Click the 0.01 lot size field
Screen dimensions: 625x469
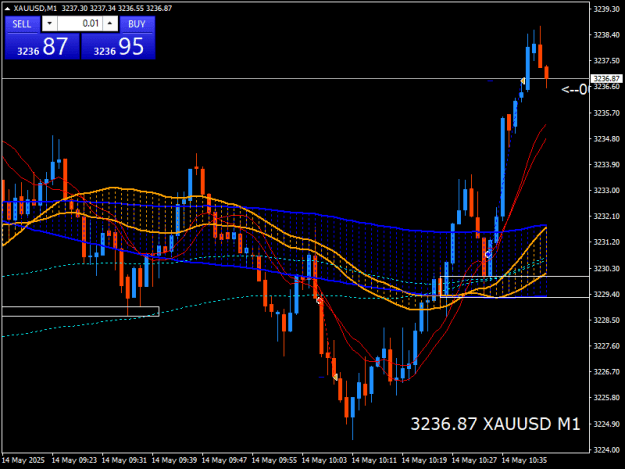tap(80, 24)
